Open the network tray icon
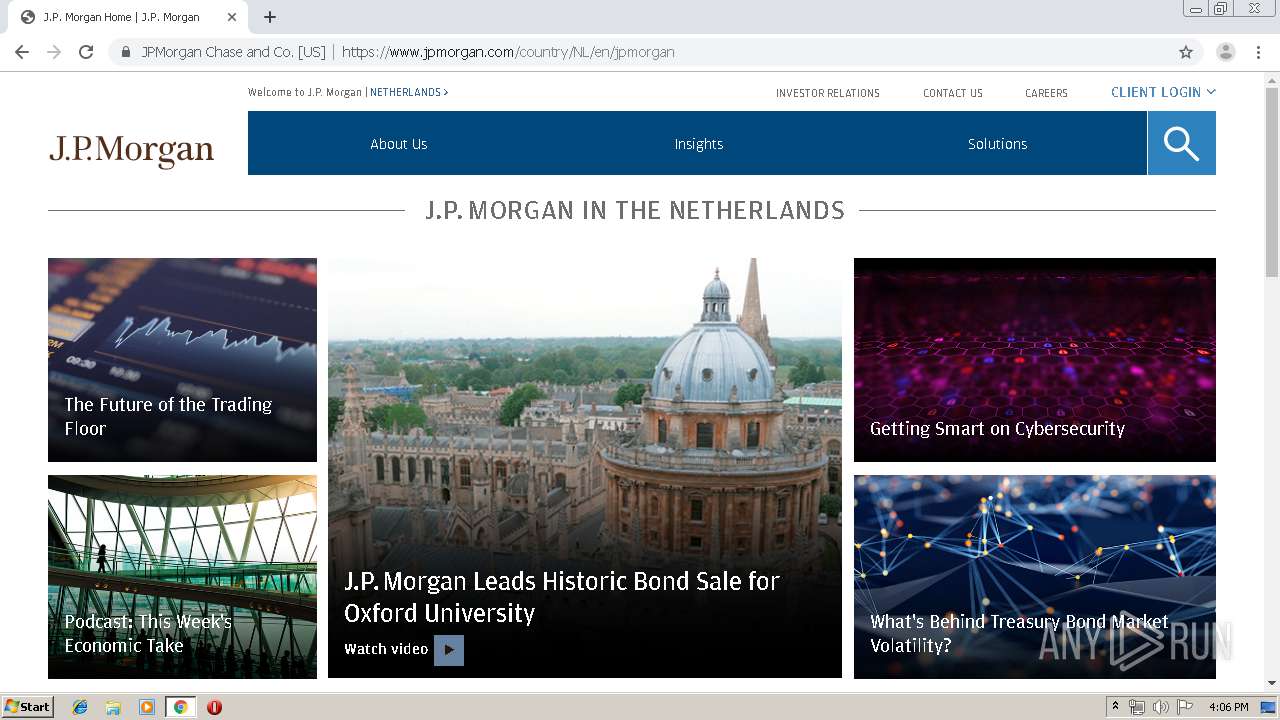 click(x=1137, y=707)
